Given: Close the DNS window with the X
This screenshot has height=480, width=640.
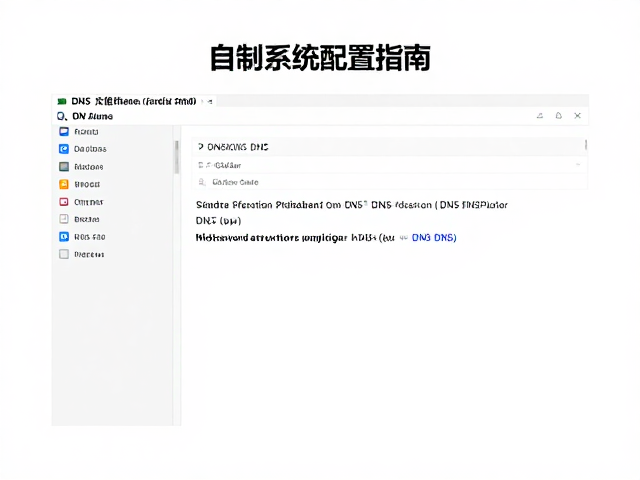Looking at the screenshot, I should (x=577, y=116).
